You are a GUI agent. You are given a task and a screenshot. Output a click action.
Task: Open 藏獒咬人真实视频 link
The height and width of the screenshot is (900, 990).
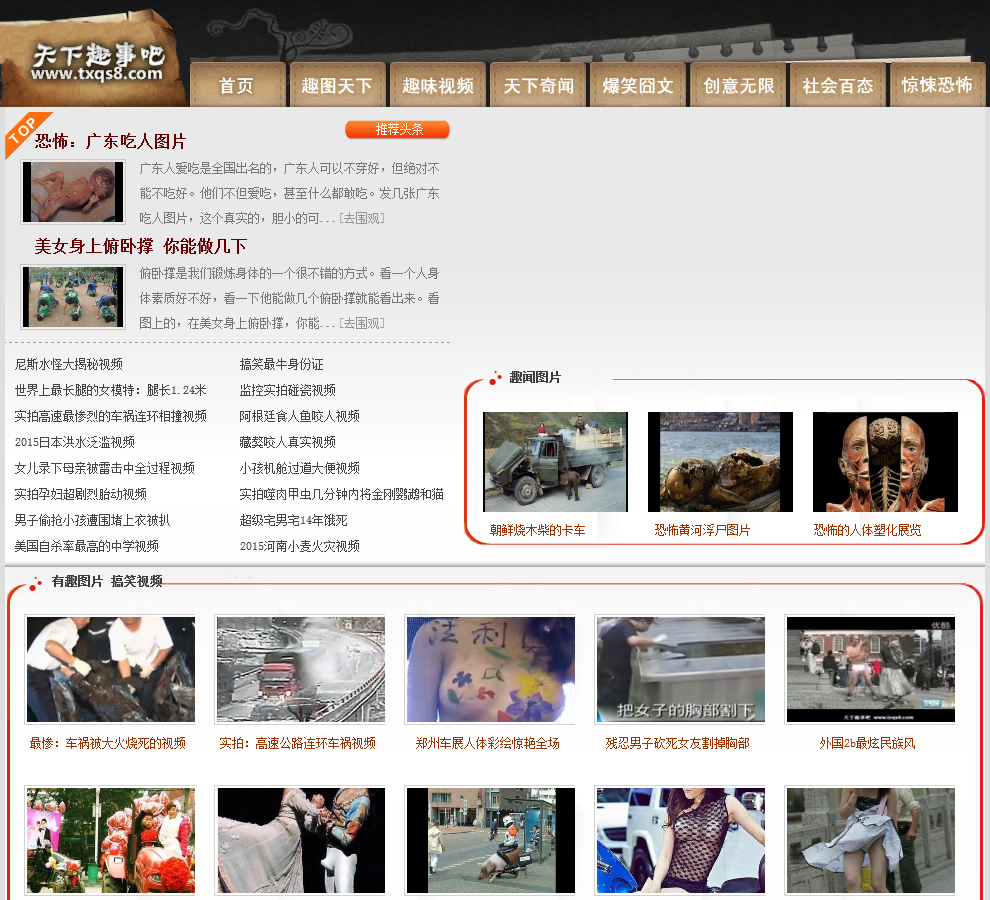click(x=287, y=442)
